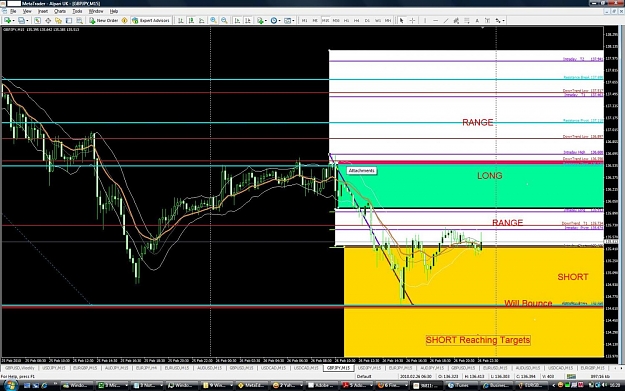Image resolution: width=625 pixels, height=391 pixels.
Task: Open the Templates icon
Action: point(287,20)
